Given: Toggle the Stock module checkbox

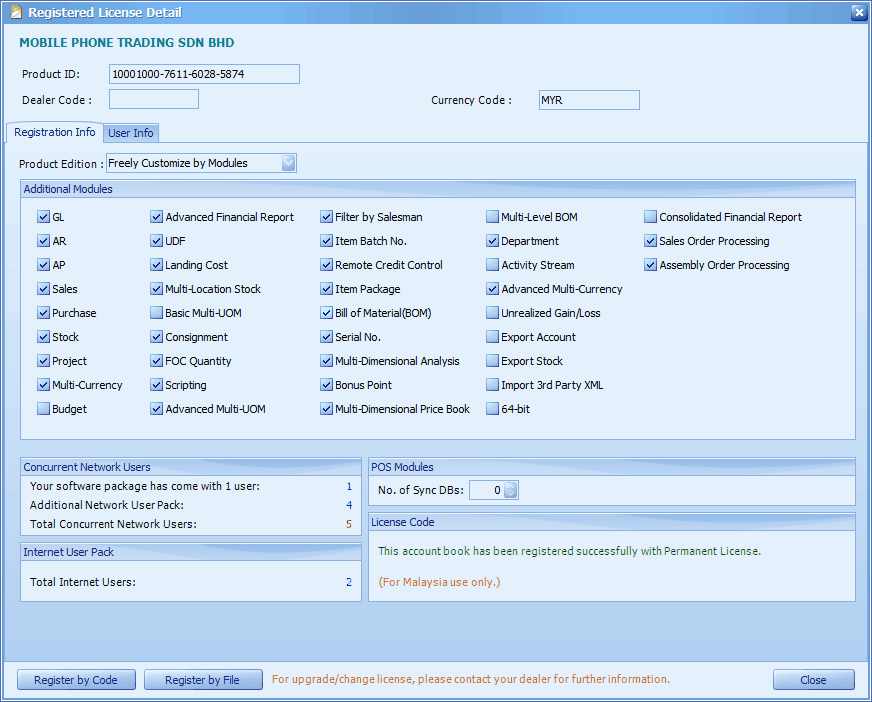Looking at the screenshot, I should (x=43, y=337).
